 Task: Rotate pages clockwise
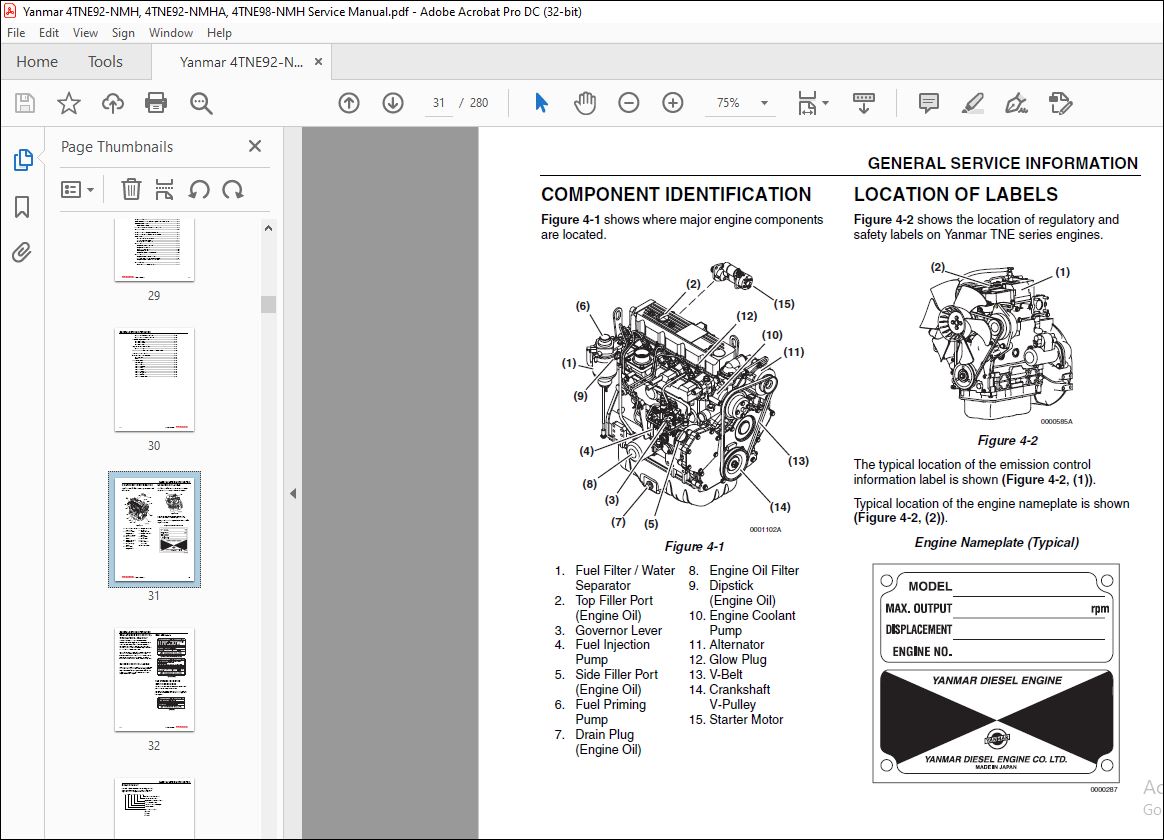click(232, 190)
